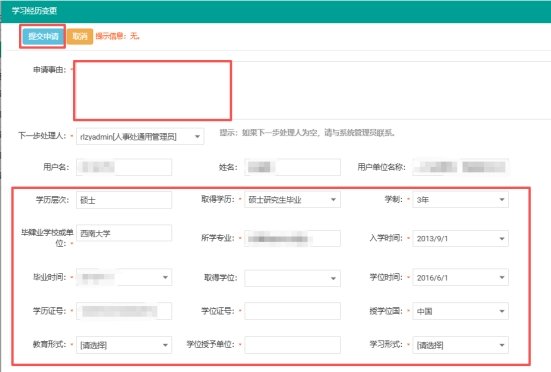551x372 pixels.
Task: Open the 学制 dropdown showing 3年
Action: pyautogui.click(x=460, y=200)
